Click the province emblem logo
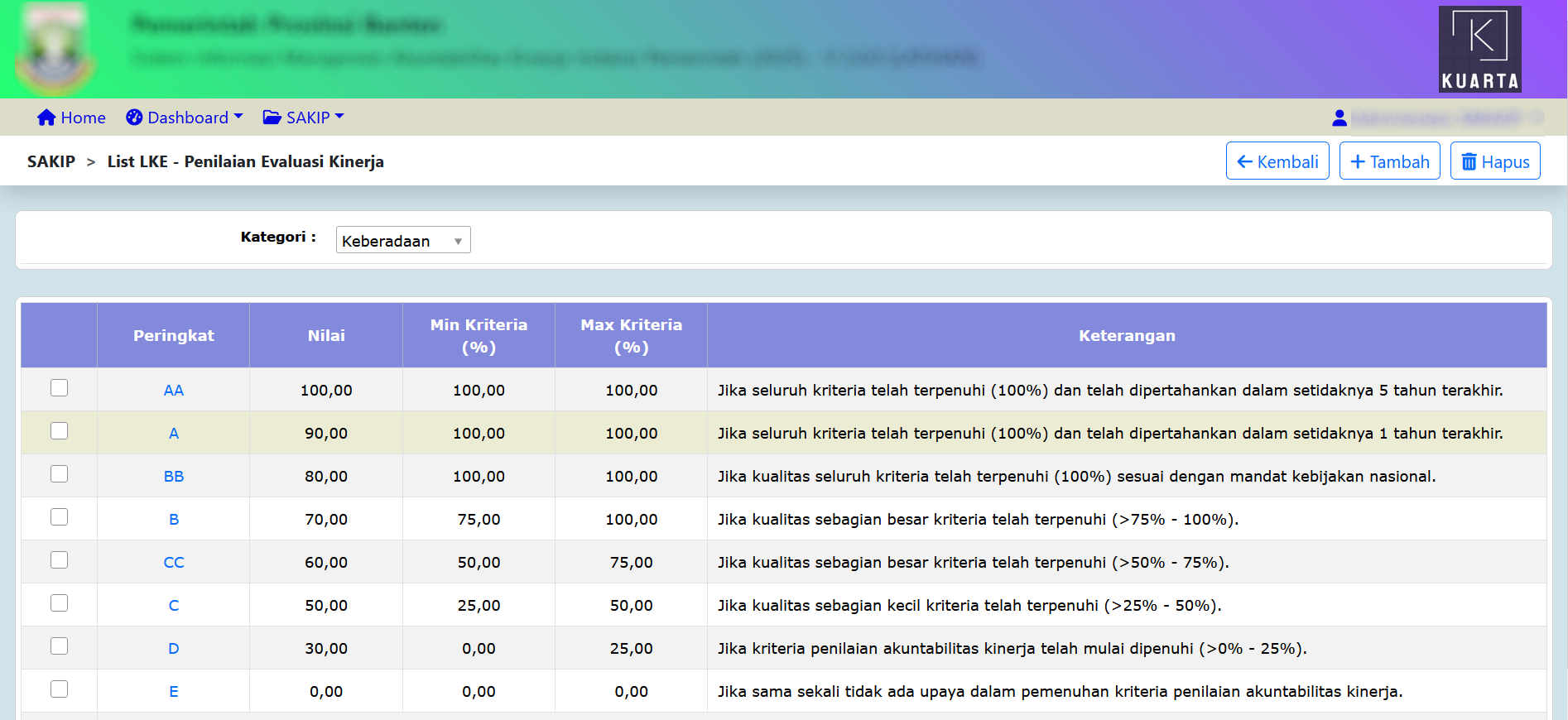Image resolution: width=1568 pixels, height=720 pixels. click(55, 50)
